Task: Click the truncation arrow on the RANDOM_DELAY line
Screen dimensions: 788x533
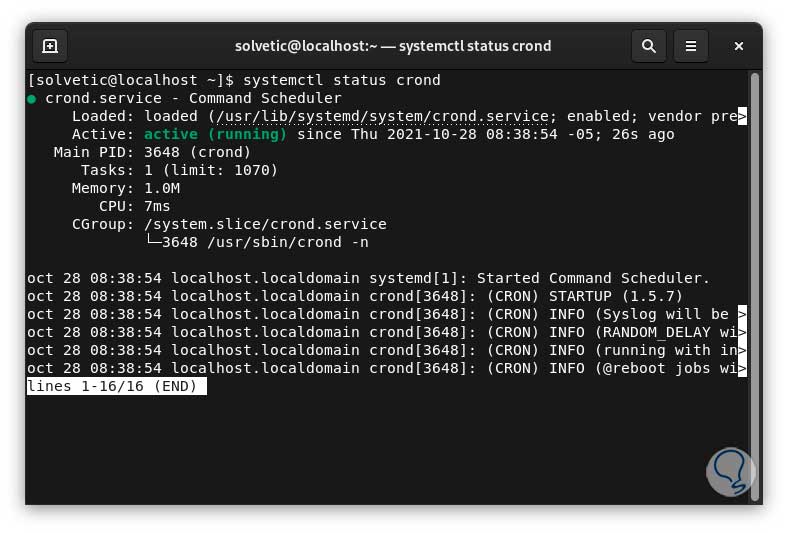Action: pos(742,332)
